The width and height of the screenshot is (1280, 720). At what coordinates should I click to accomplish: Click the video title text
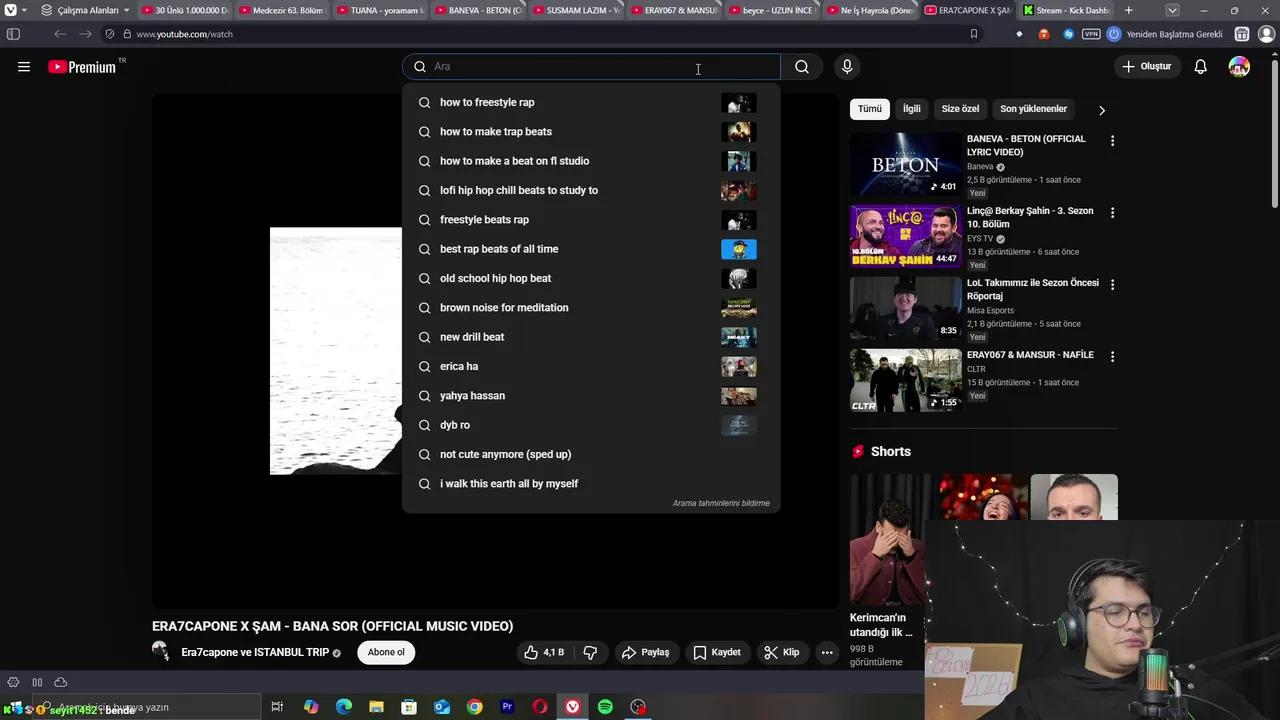point(332,626)
